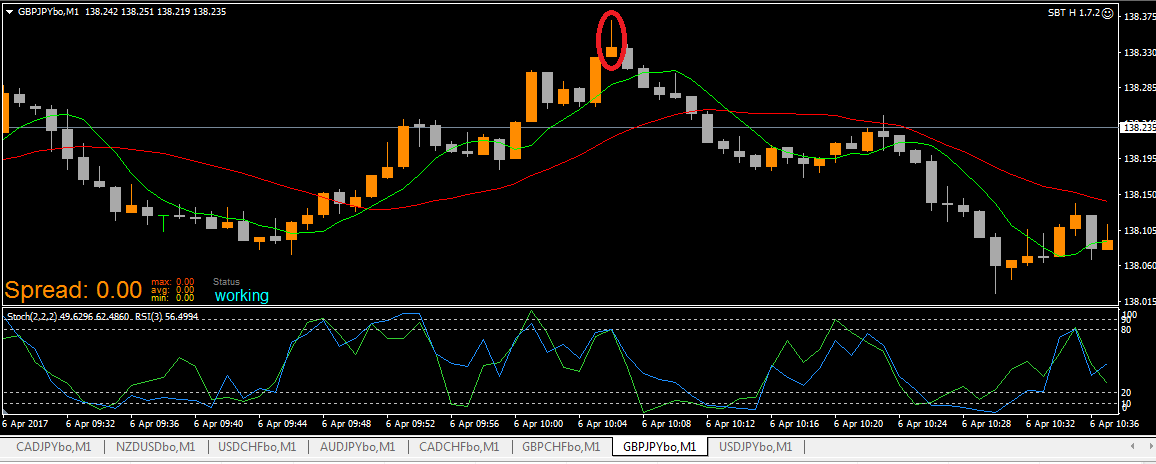Click the Stoch(2,2,2) RSI(3) indicator label
Image resolution: width=1156 pixels, height=464 pixels.
102,316
